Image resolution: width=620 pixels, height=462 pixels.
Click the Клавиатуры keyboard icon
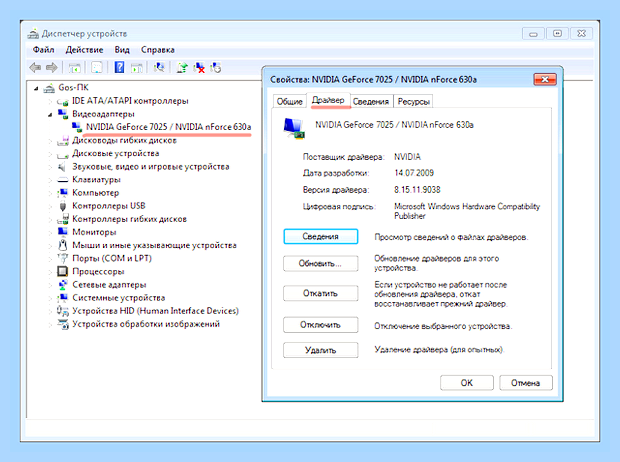click(63, 180)
